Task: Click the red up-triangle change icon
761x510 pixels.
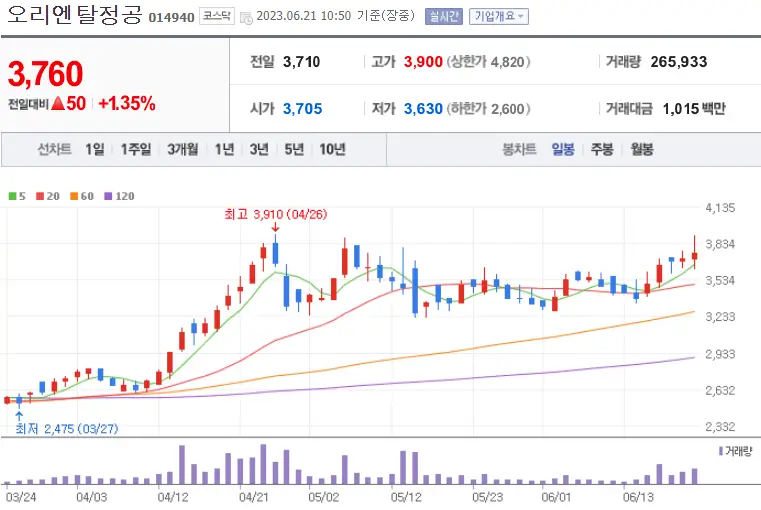Action: tap(58, 103)
